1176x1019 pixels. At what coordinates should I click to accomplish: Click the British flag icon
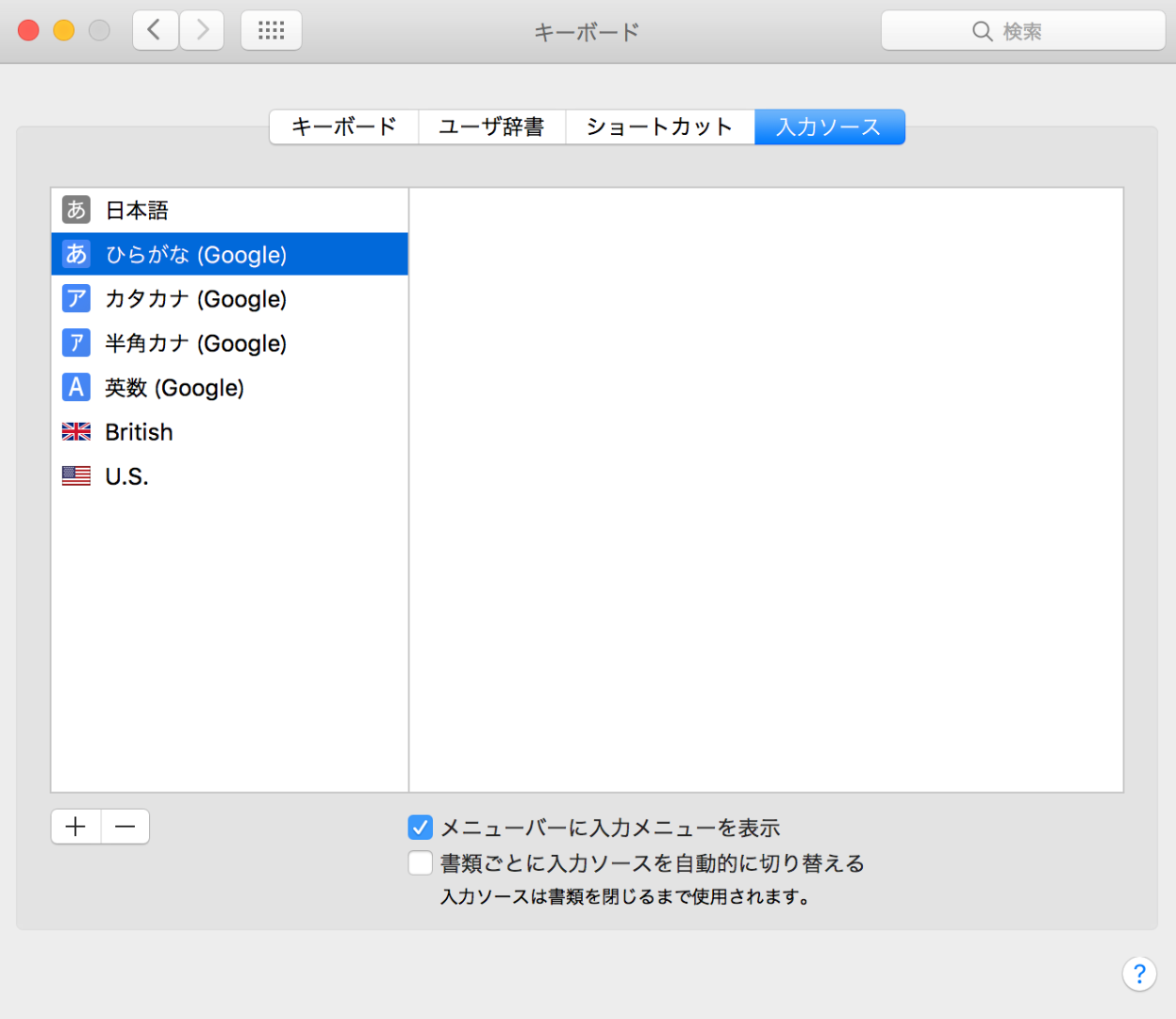76,432
